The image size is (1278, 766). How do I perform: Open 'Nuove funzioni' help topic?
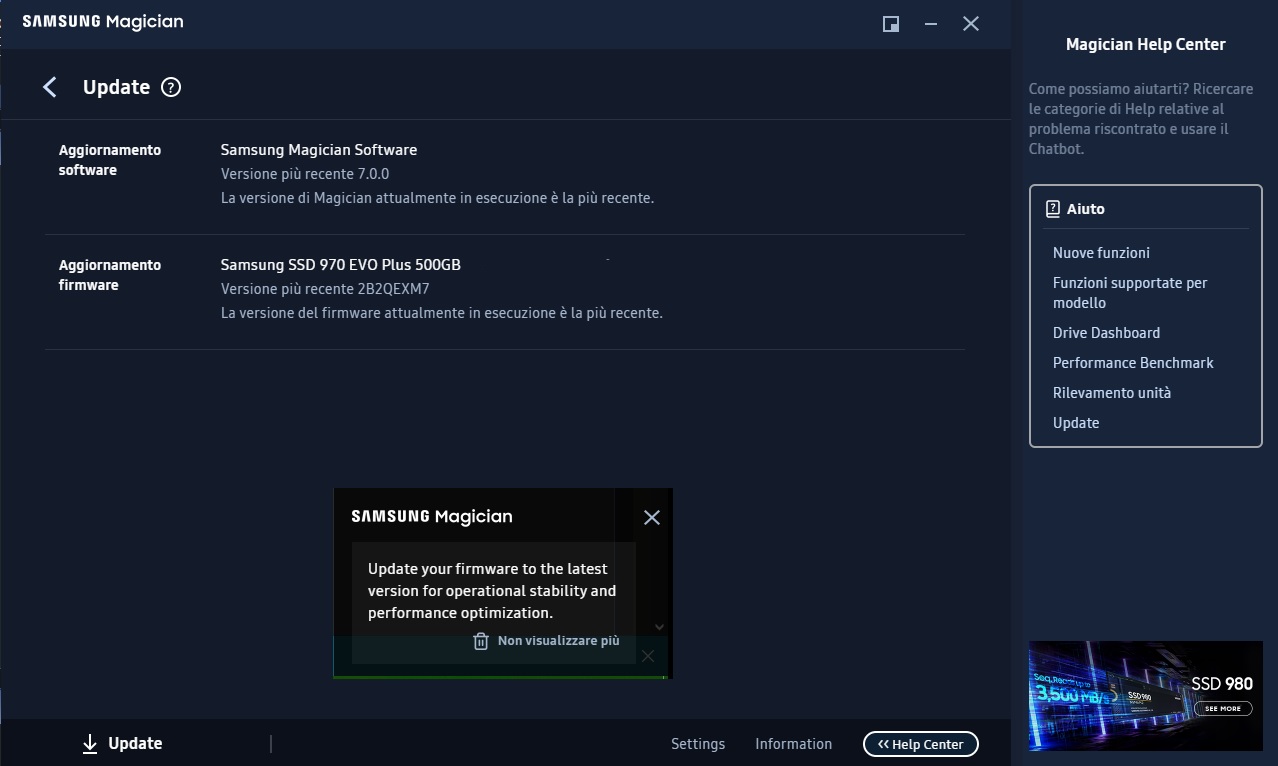pos(1101,253)
